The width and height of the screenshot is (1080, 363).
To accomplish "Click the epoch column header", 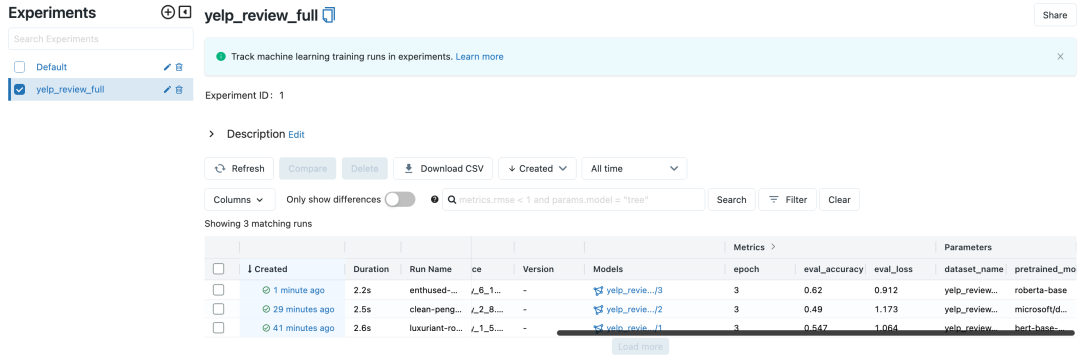I will [746, 269].
